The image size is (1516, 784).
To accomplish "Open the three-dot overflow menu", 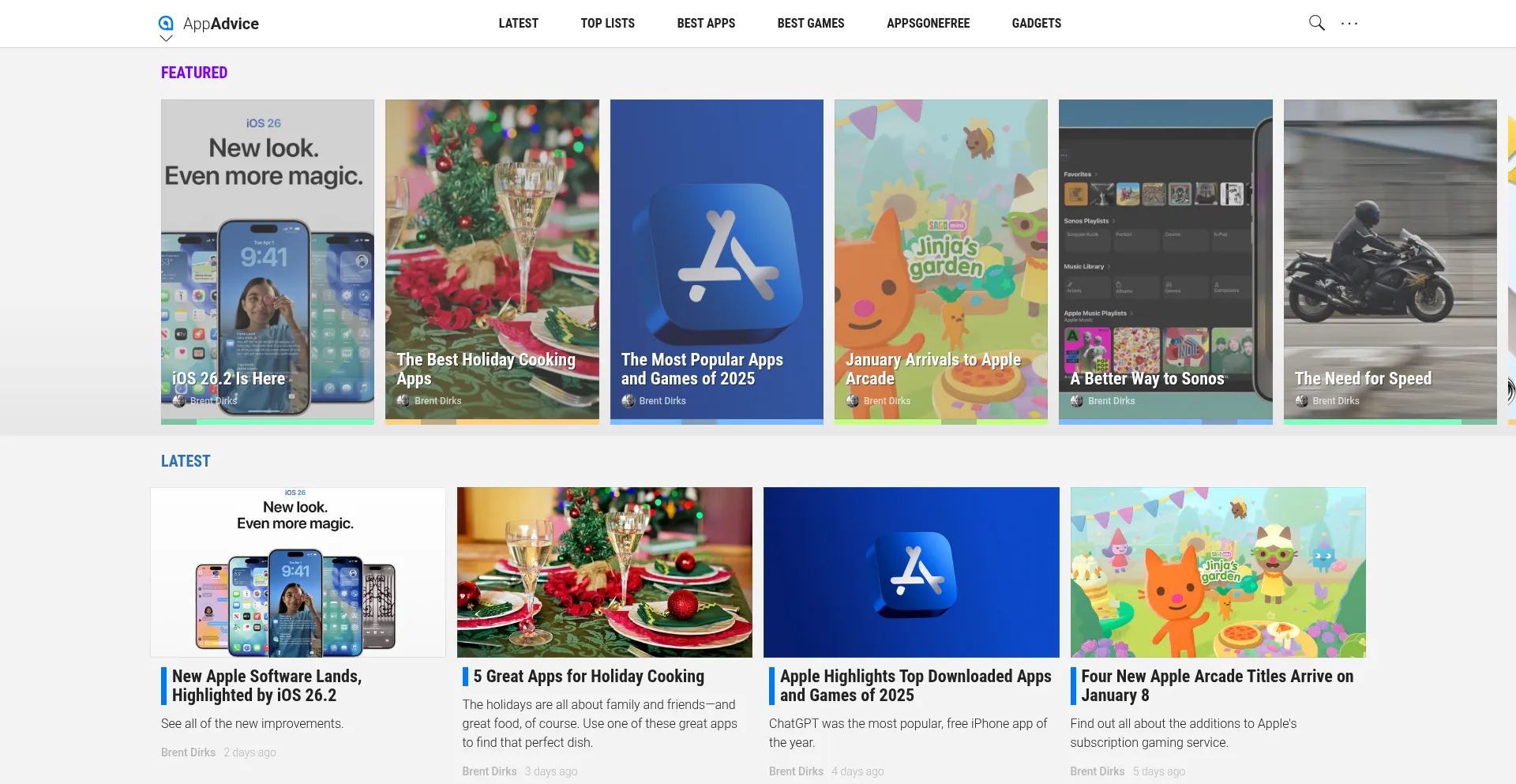I will [1349, 24].
